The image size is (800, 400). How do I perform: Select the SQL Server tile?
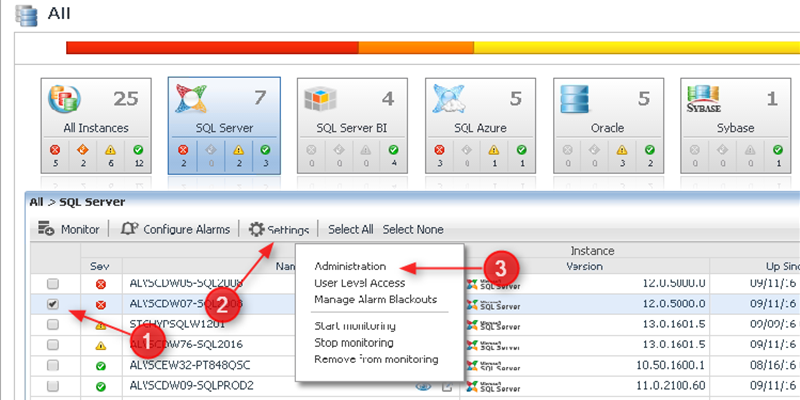(x=224, y=126)
